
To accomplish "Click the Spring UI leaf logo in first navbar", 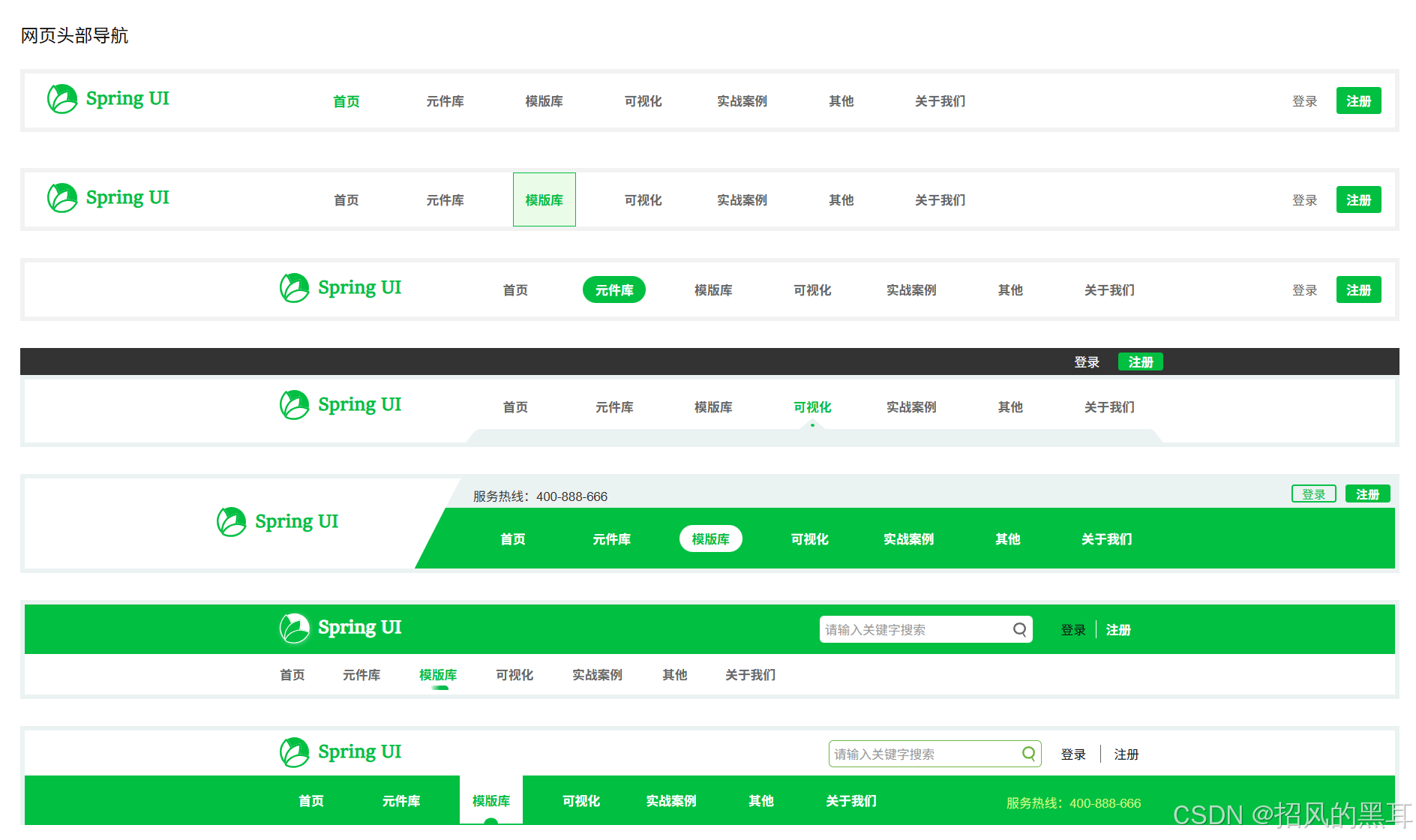I will coord(62,98).
